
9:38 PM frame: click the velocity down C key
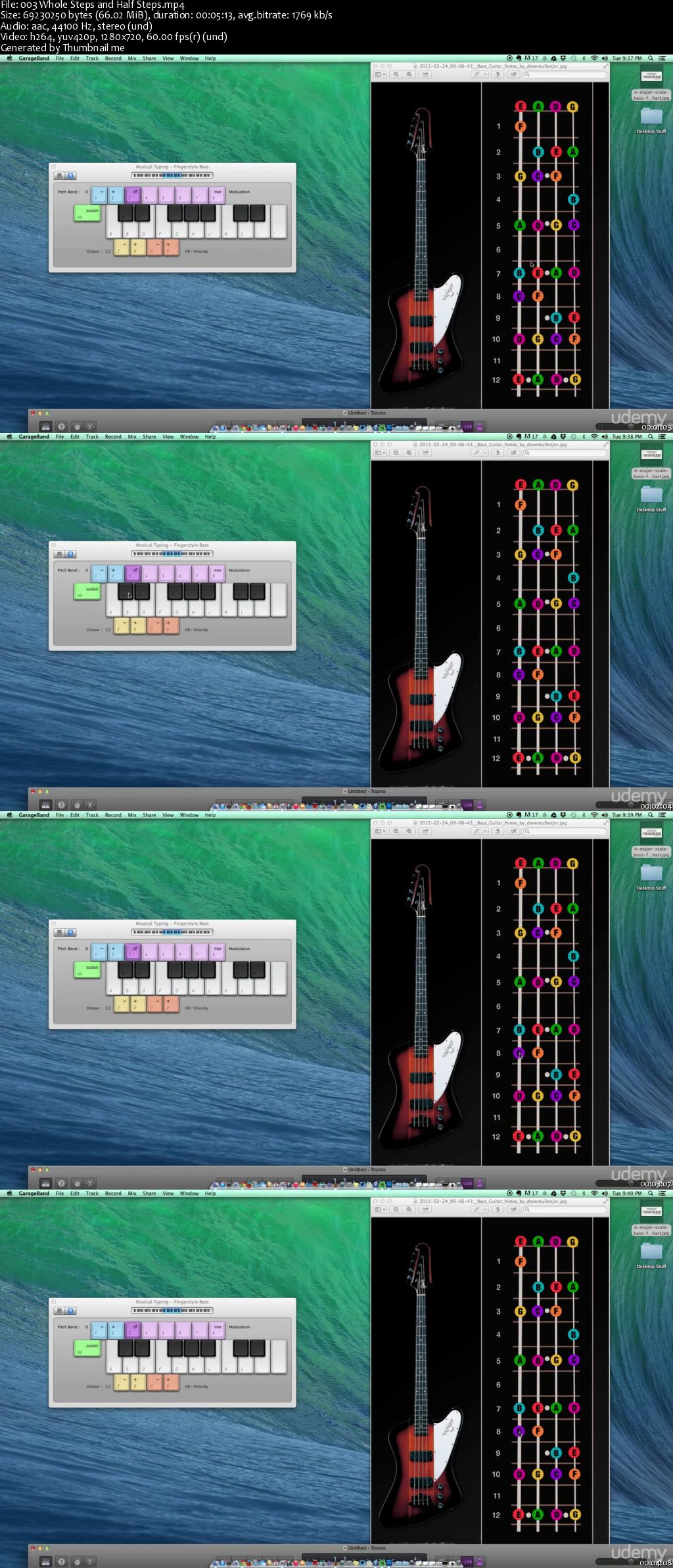click(154, 626)
